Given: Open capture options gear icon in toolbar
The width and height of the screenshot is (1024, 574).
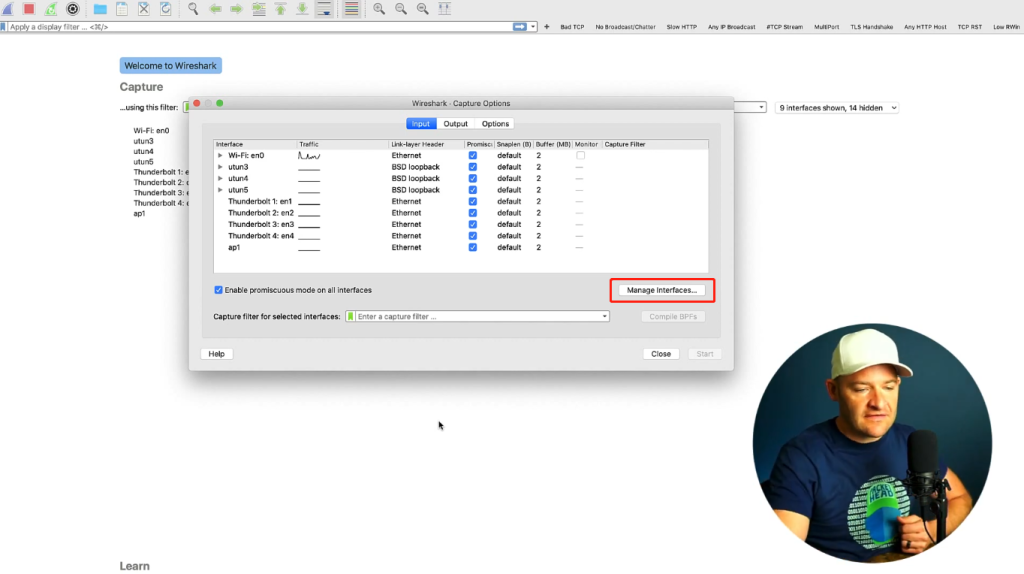Looking at the screenshot, I should (73, 8).
